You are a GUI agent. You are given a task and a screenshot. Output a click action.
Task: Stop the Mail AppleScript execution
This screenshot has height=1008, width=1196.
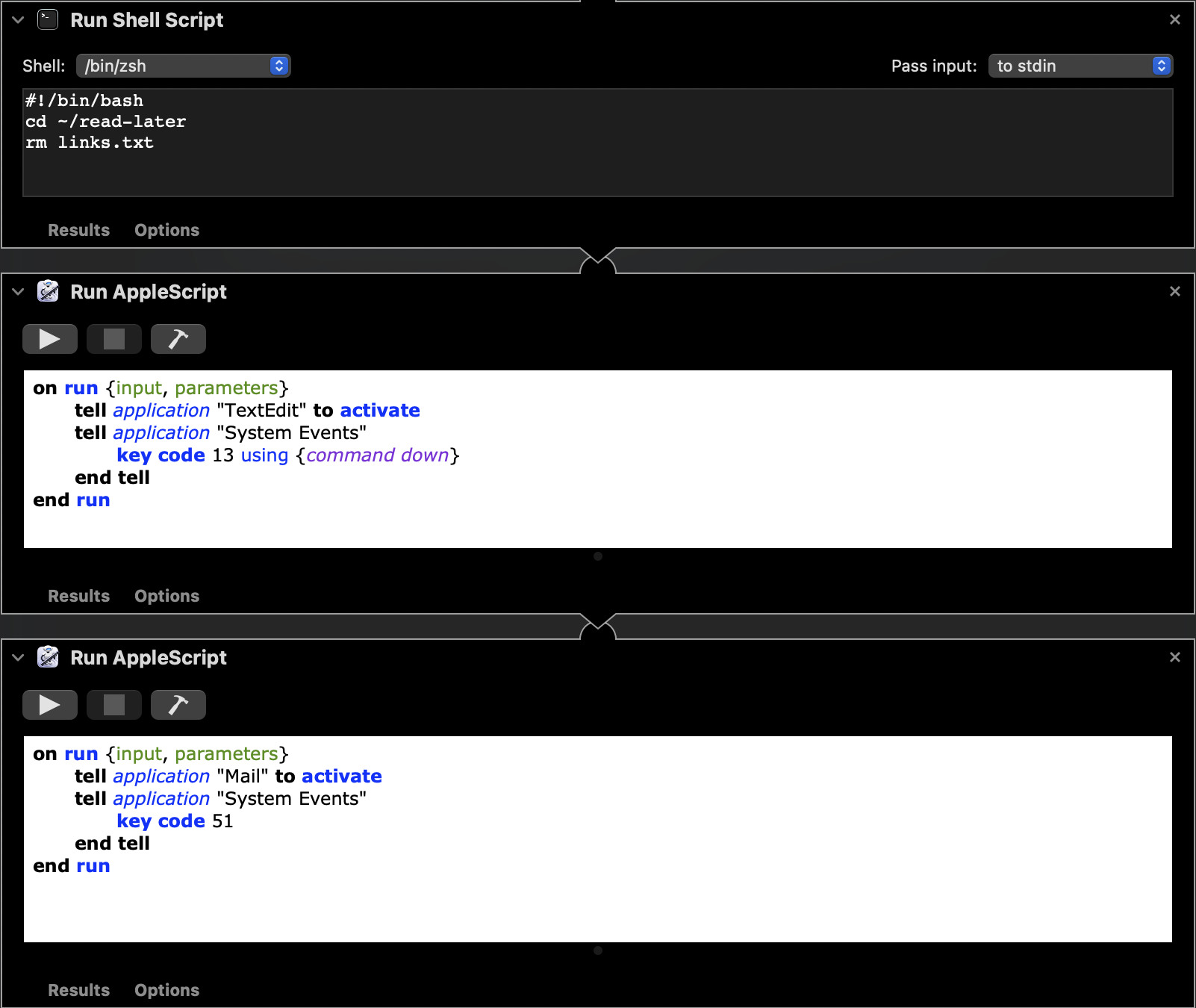pos(113,704)
